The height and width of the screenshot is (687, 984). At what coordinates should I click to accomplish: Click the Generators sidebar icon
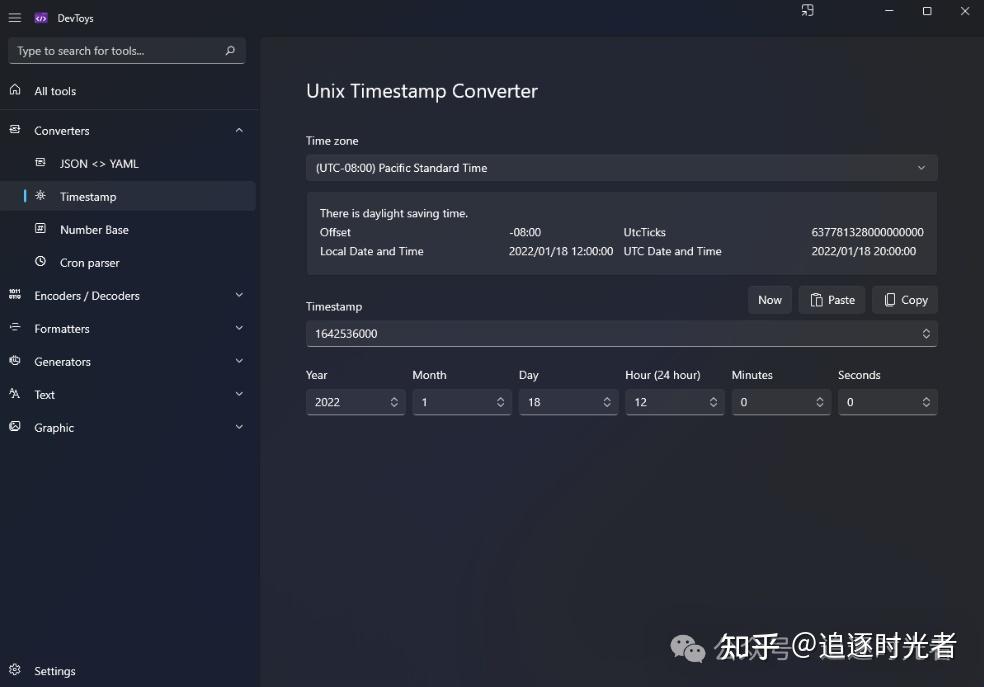coord(15,361)
